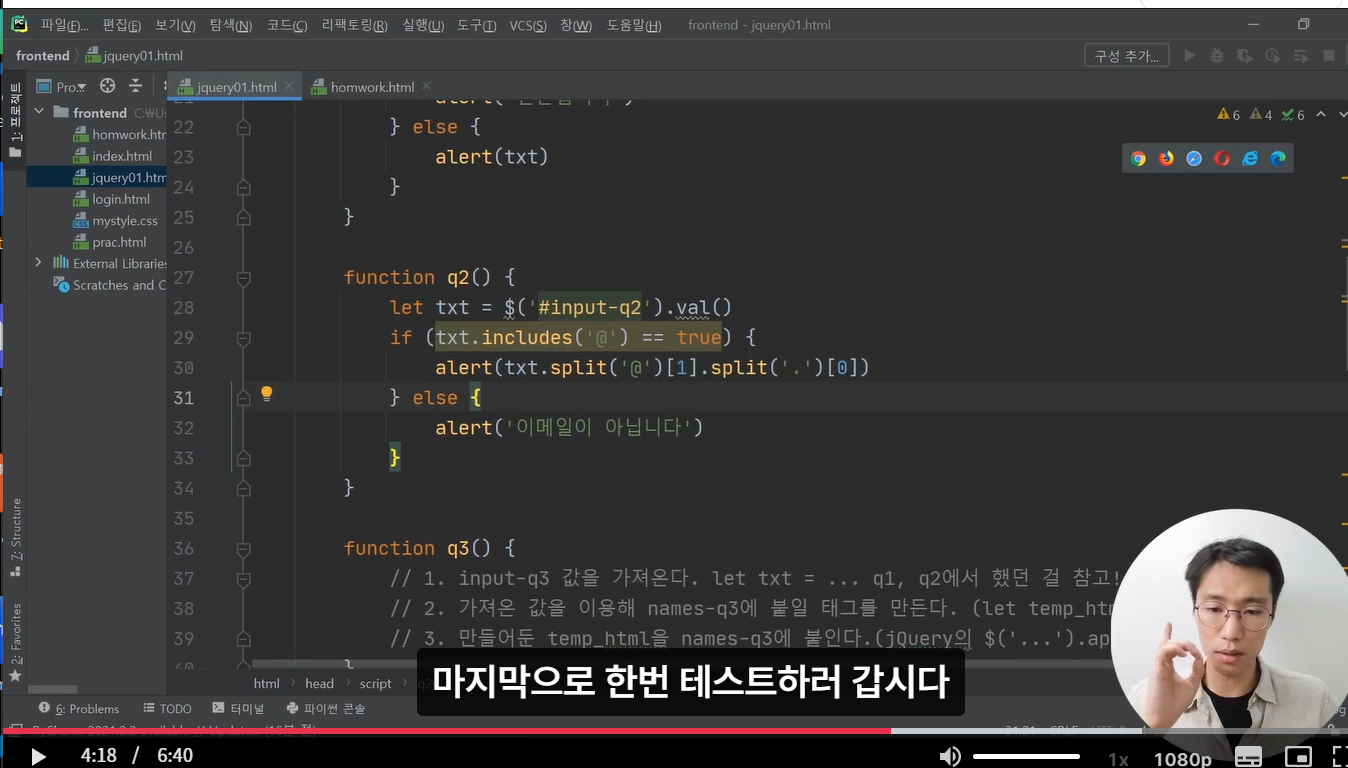Viewport: 1348px width, 768px height.
Task: Collapse function q2 at line 27
Action: click(x=243, y=278)
